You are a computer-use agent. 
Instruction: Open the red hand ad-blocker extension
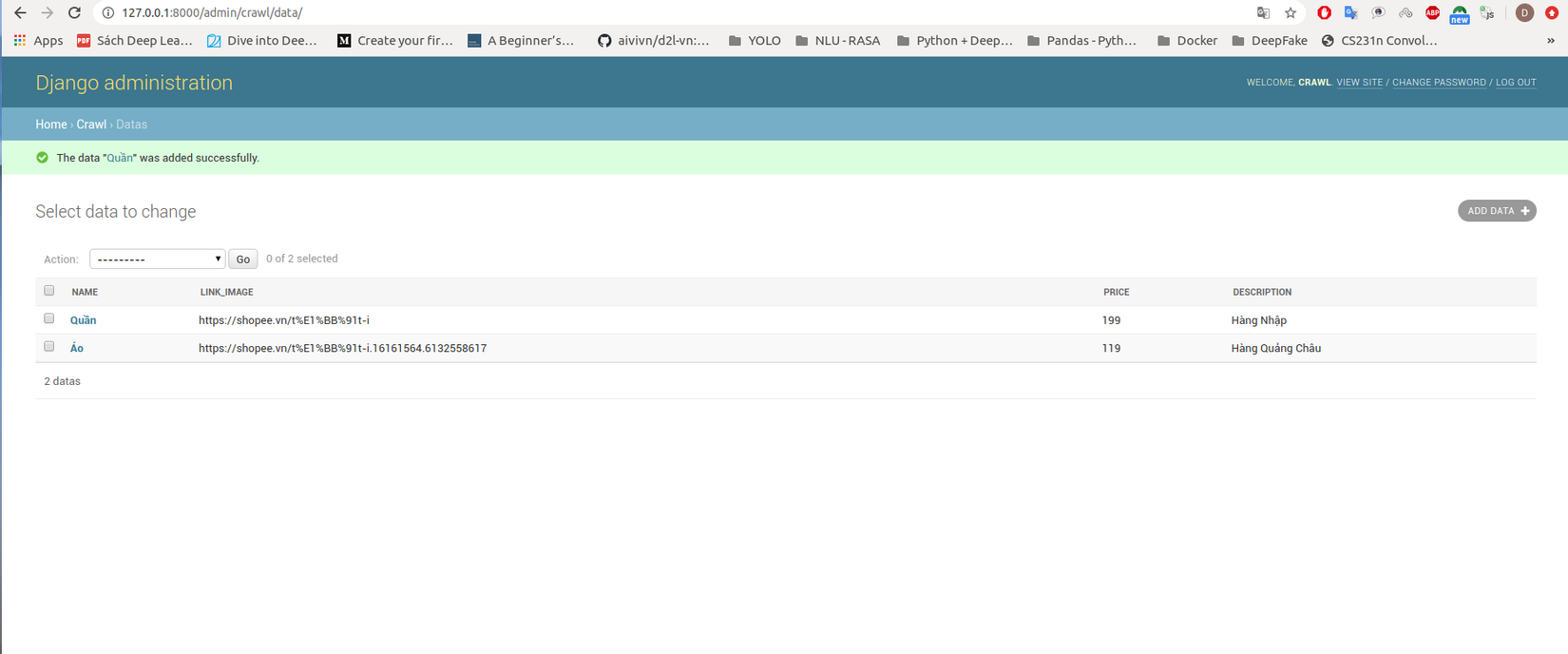pyautogui.click(x=1324, y=13)
